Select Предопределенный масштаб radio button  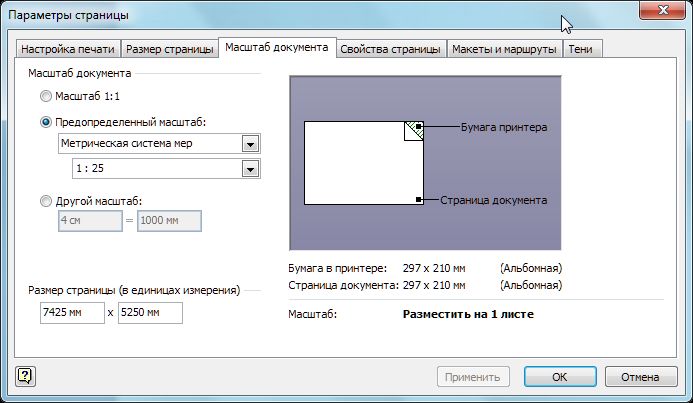pyautogui.click(x=46, y=122)
